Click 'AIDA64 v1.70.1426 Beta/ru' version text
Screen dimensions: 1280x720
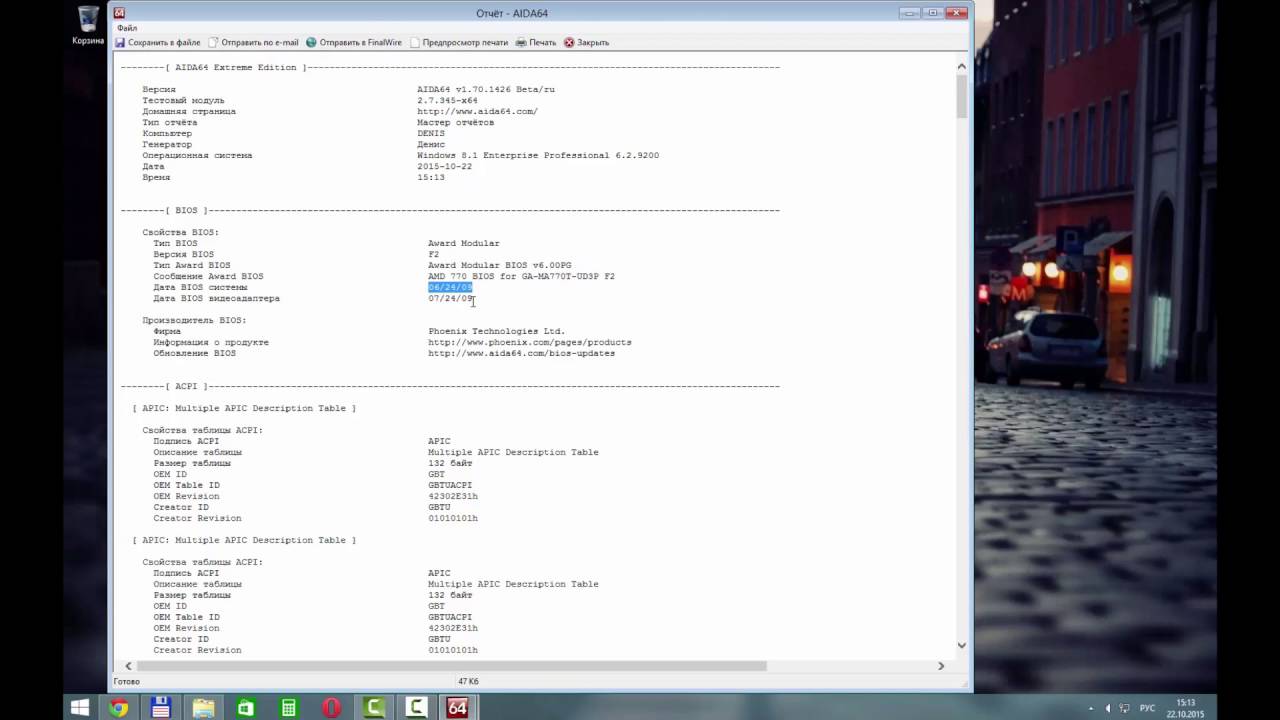click(x=486, y=90)
